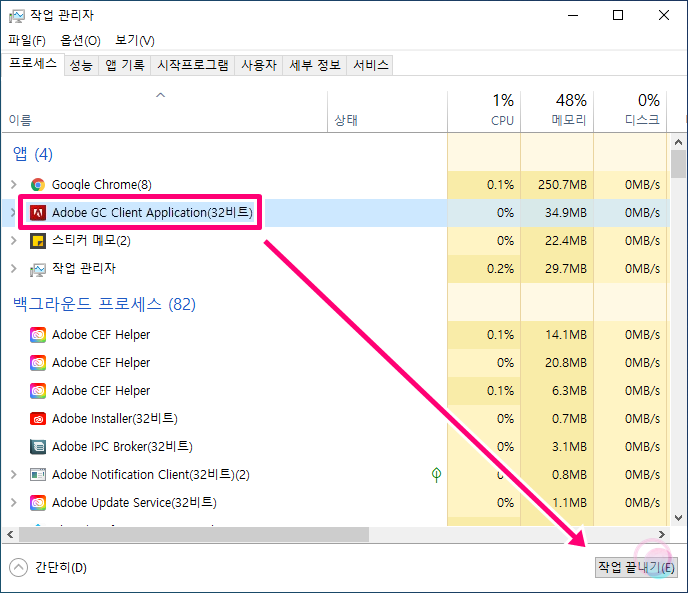
Task: Click the 스티커 메모 yellow note icon
Action: coord(38,241)
